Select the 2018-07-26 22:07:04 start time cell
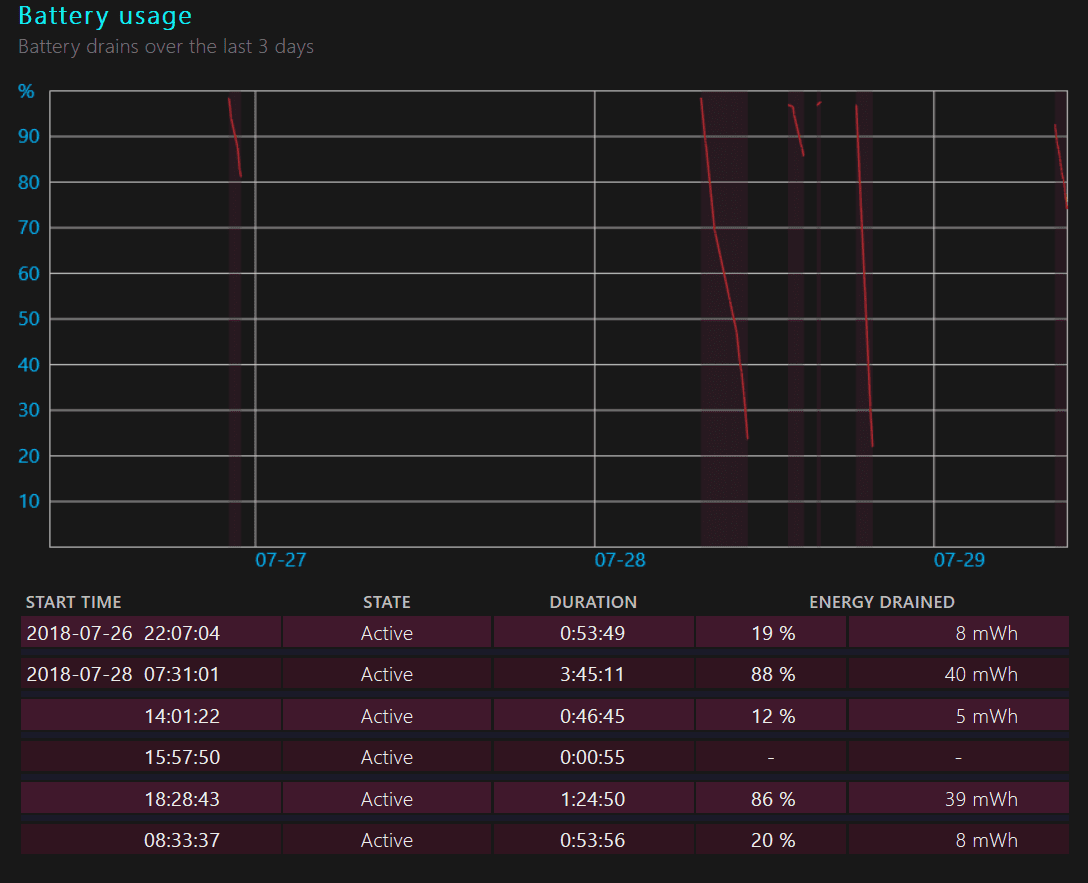The image size is (1088, 883). tap(122, 633)
